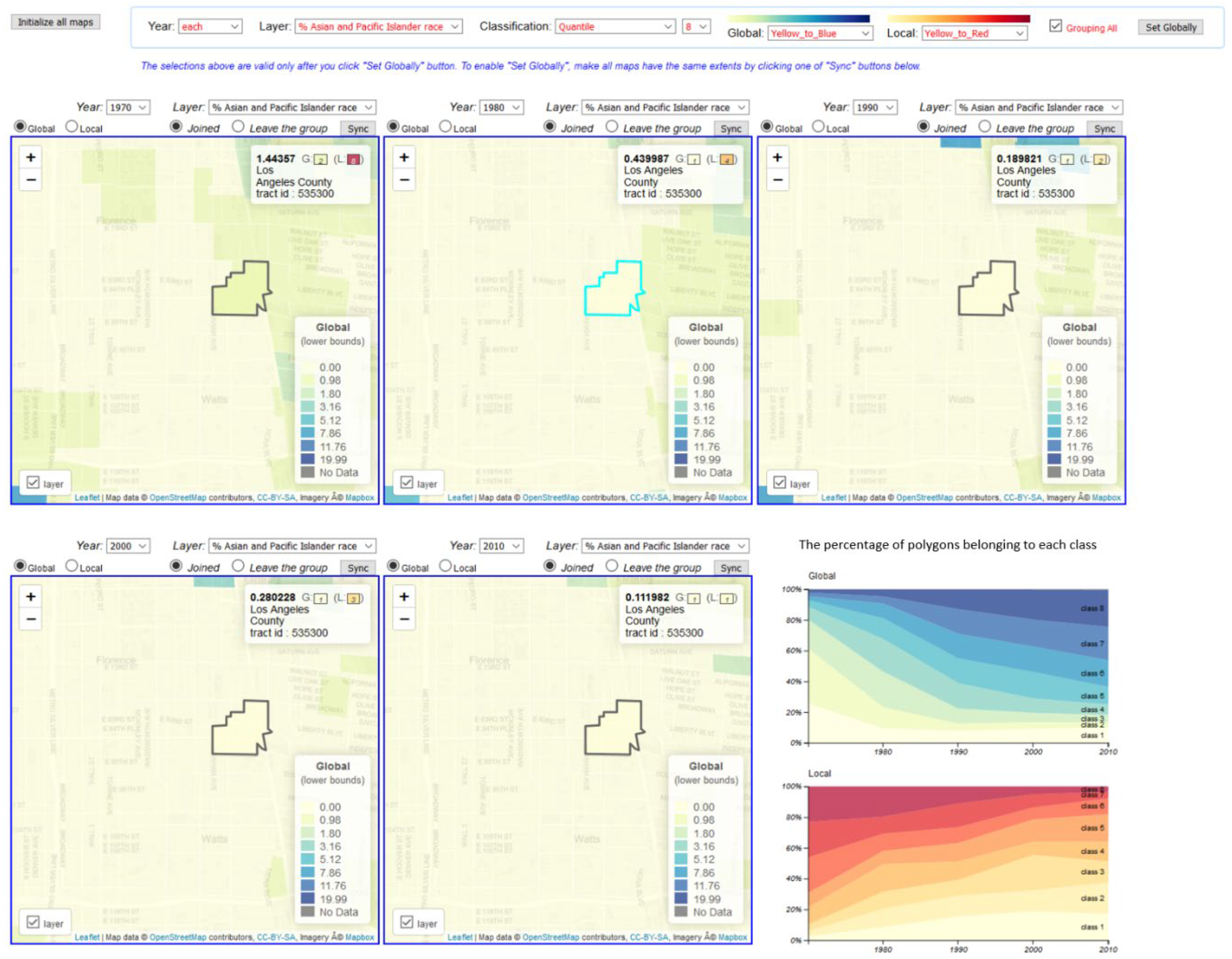Click local class 4 badge in 1980 tooltip
The image size is (1232, 959).
coord(727,160)
